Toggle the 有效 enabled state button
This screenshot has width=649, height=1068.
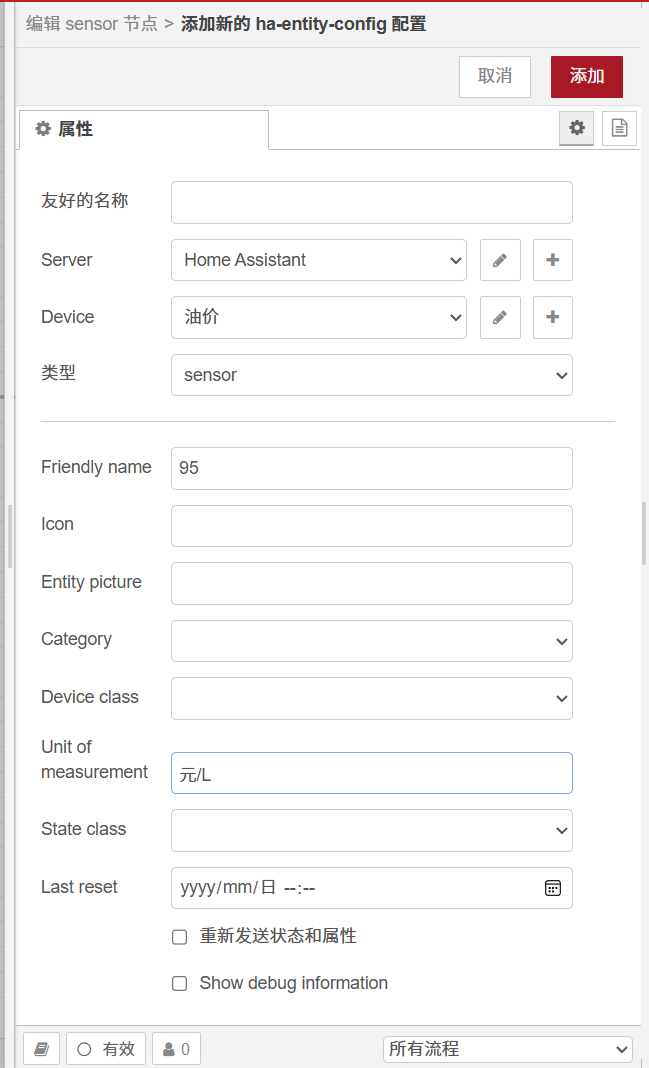point(106,1049)
